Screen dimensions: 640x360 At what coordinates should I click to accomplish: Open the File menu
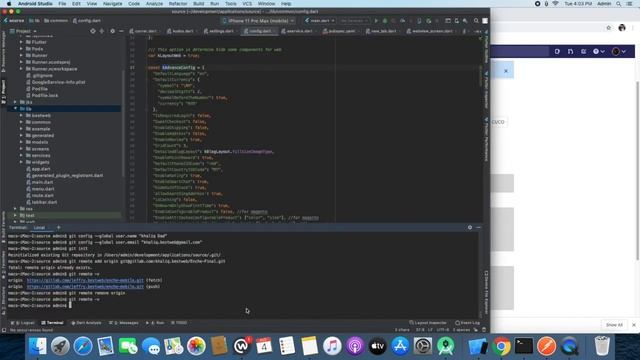click(62, 4)
